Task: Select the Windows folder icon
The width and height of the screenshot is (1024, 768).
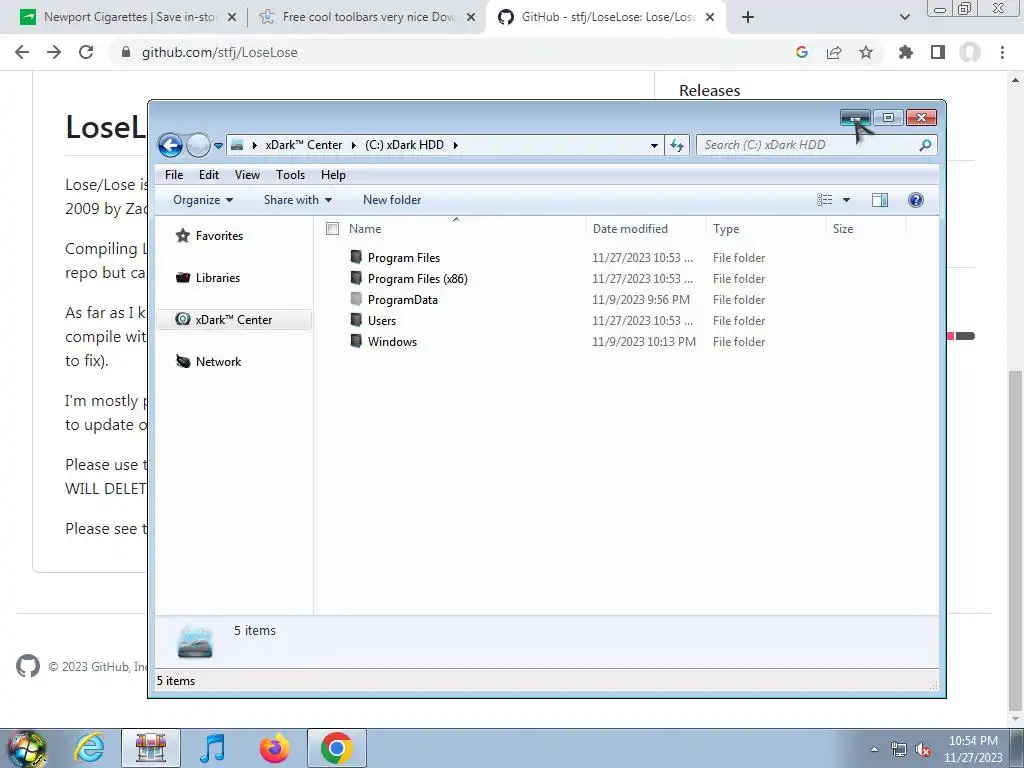Action: point(356,340)
